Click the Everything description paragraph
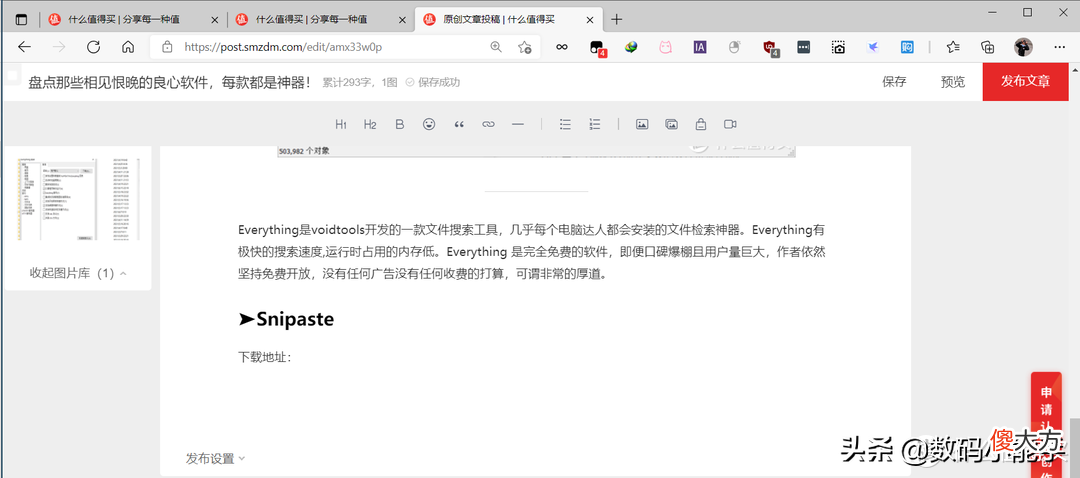The image size is (1080, 478). pyautogui.click(x=531, y=251)
